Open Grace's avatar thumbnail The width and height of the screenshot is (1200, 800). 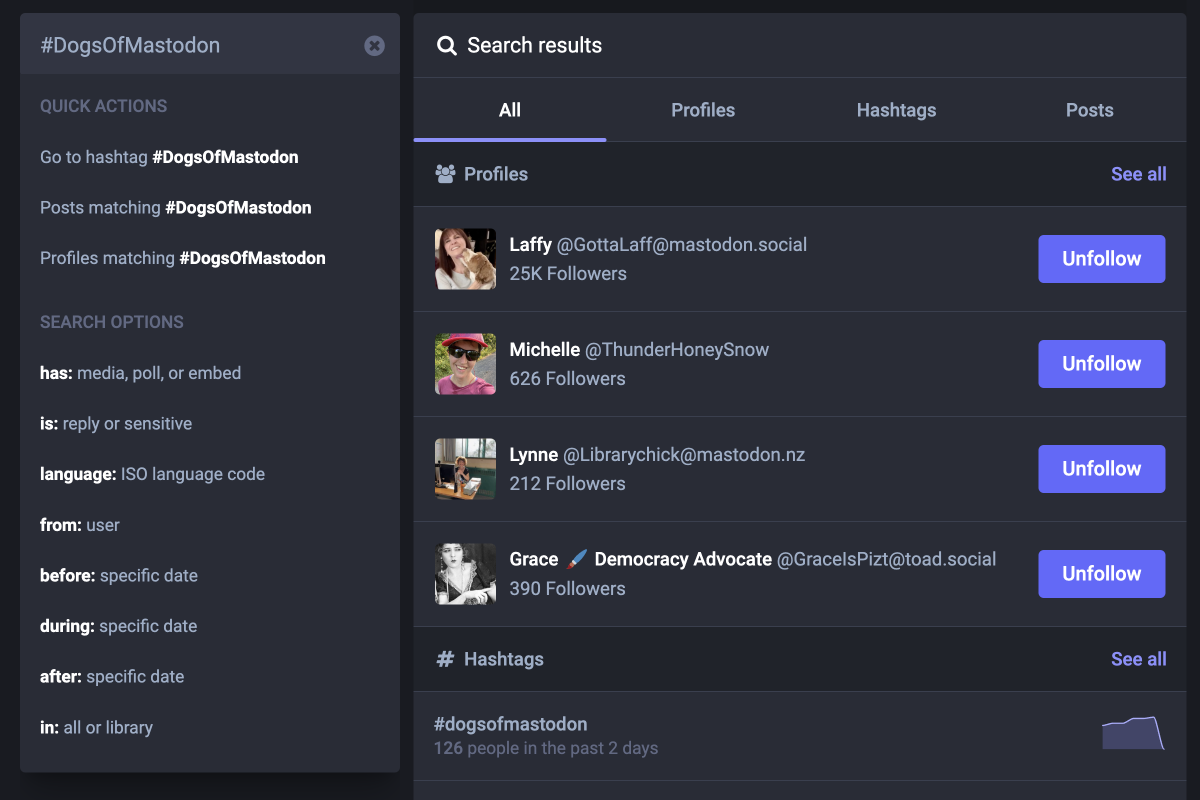pyautogui.click(x=466, y=574)
